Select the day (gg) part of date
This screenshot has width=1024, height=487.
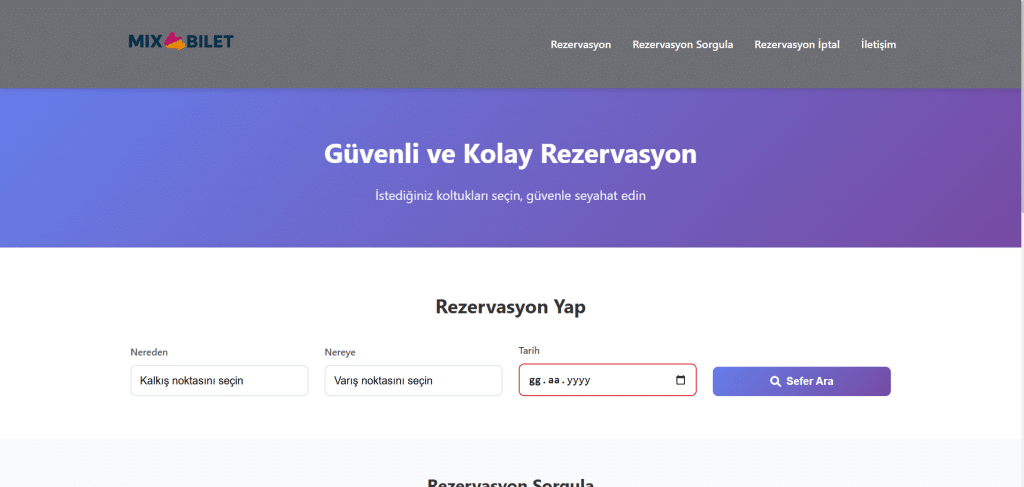coord(535,381)
